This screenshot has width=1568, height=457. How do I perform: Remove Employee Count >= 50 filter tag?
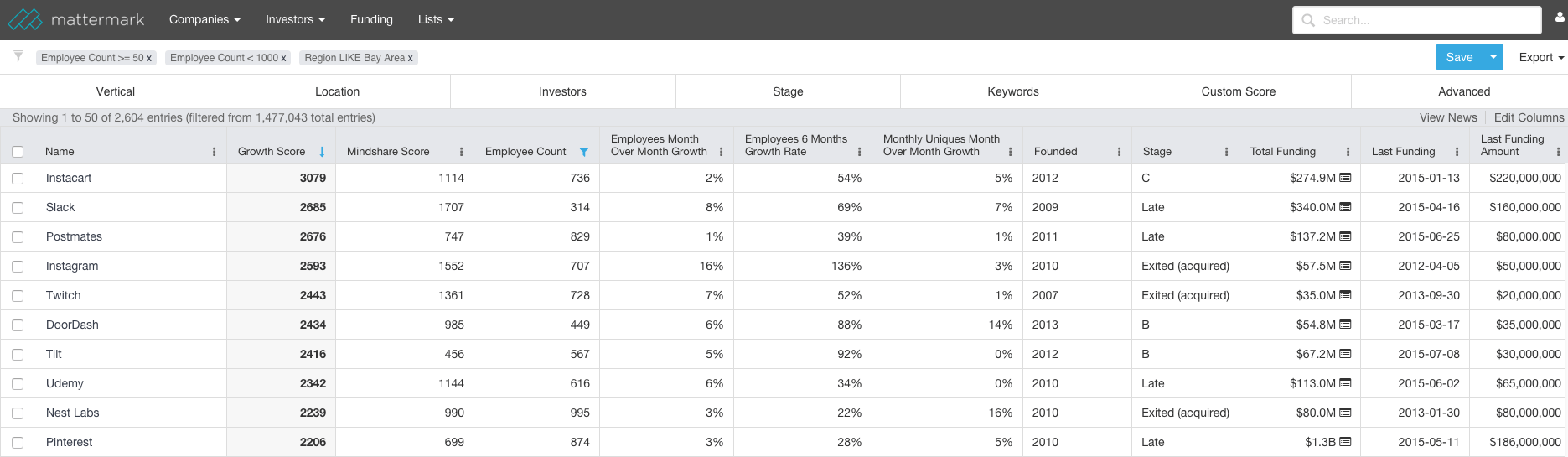point(149,58)
